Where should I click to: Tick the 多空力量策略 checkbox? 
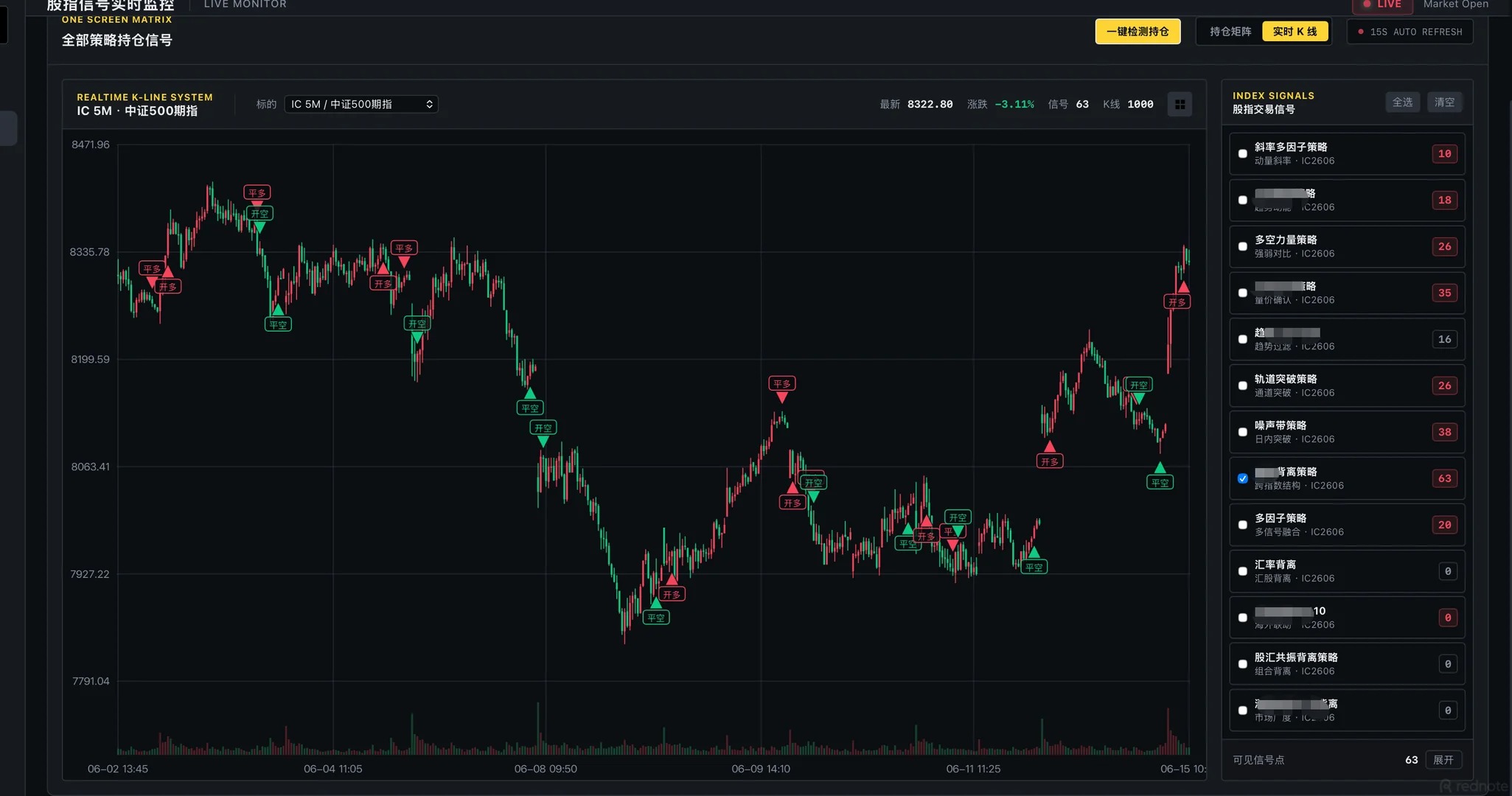[1243, 247]
